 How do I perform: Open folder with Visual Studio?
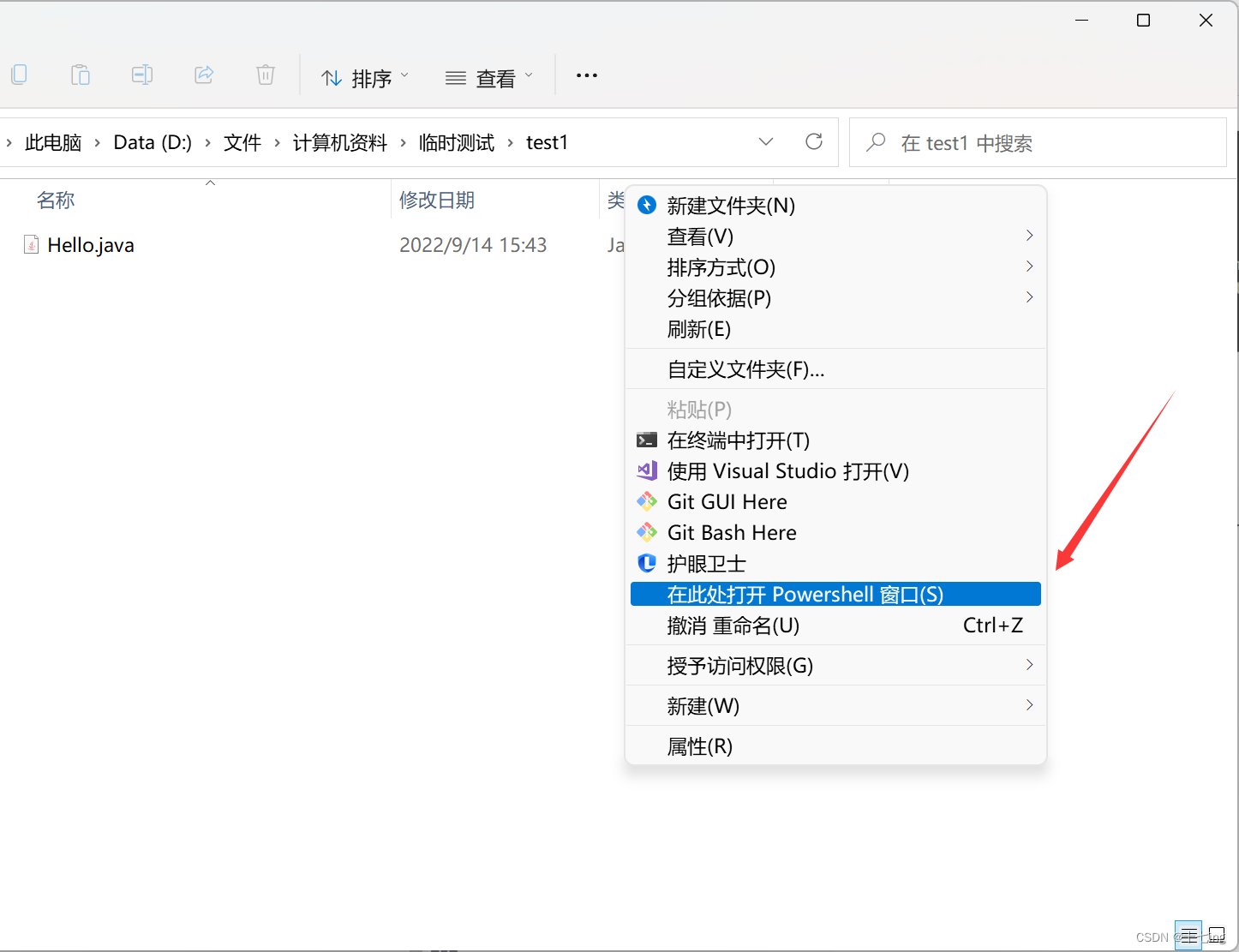click(x=787, y=470)
